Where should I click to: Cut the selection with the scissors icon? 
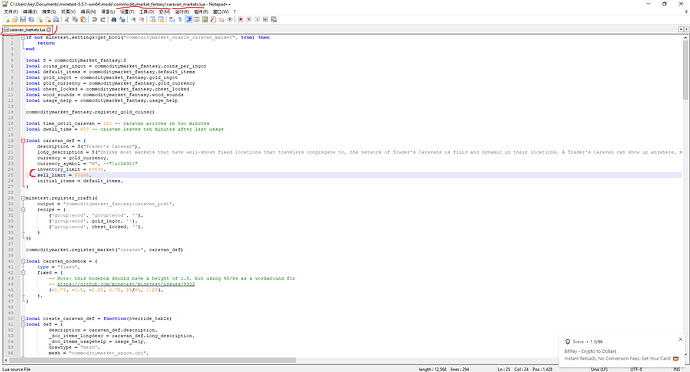67,19
